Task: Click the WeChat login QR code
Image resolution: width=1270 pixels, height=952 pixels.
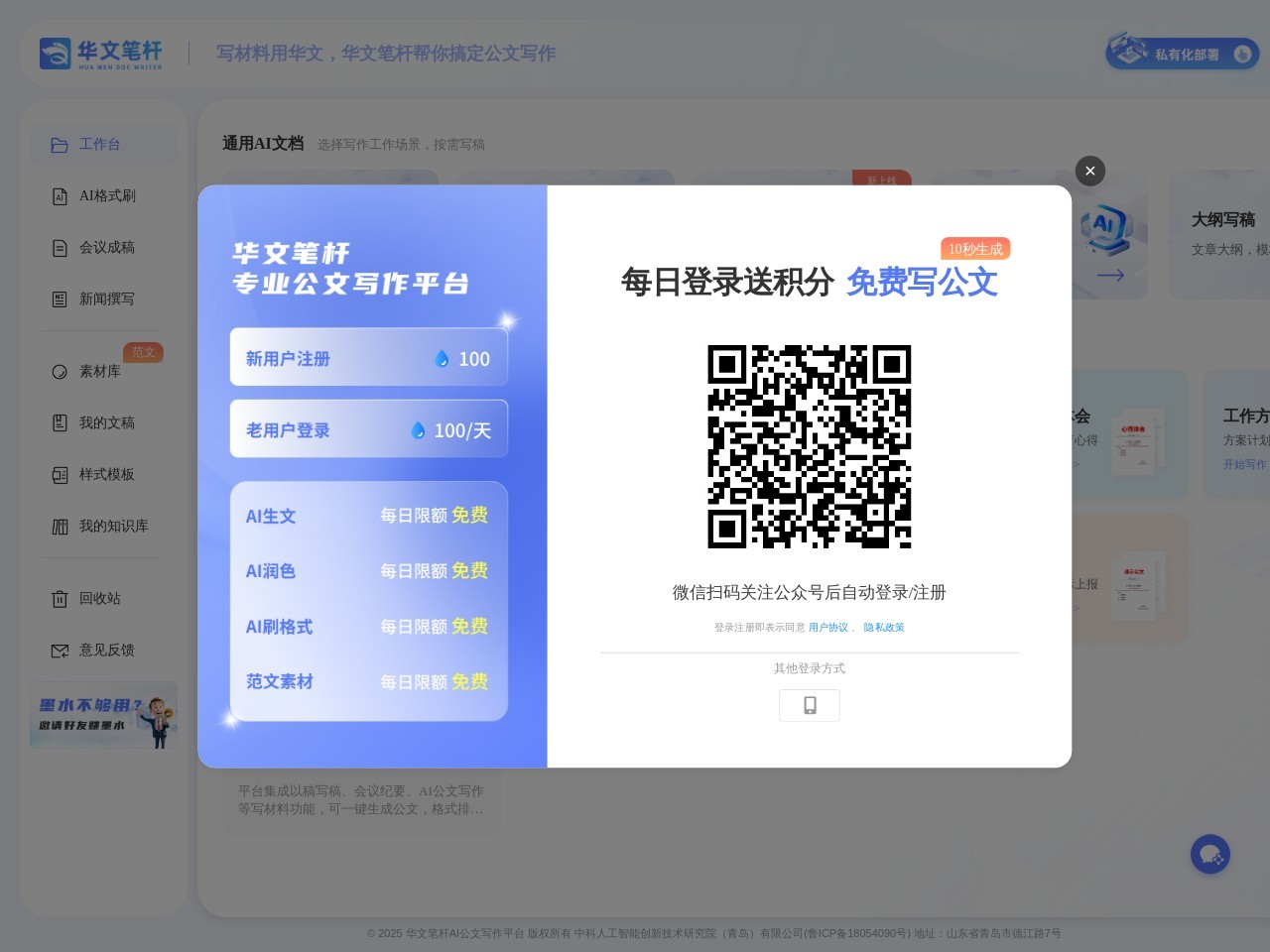Action: tap(809, 446)
